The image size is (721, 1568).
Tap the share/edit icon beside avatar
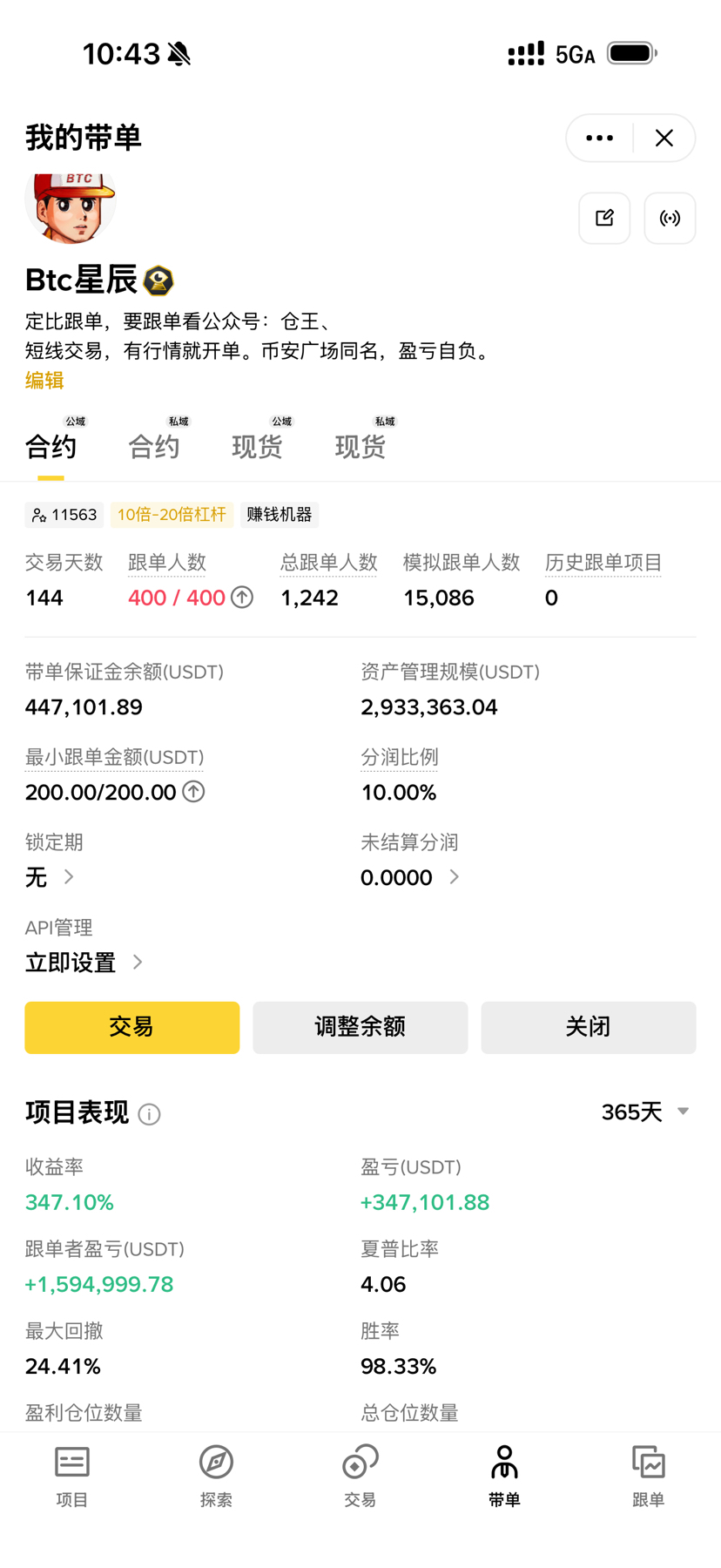pos(604,218)
